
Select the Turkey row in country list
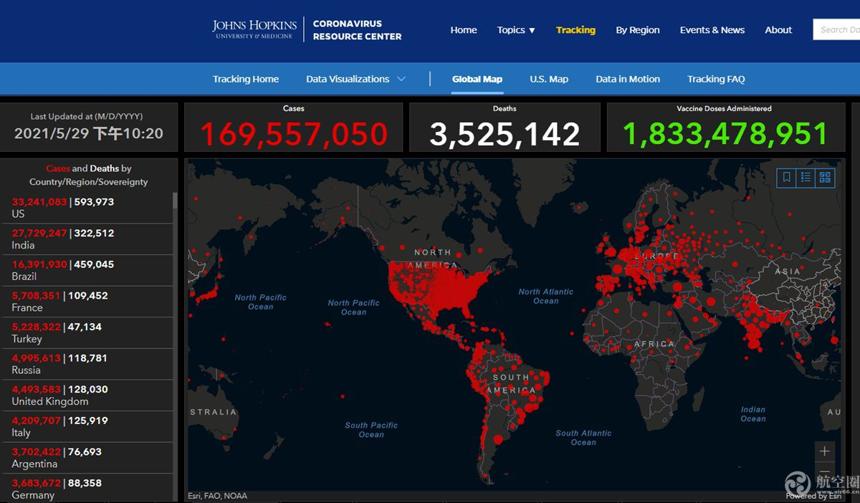click(x=88, y=333)
